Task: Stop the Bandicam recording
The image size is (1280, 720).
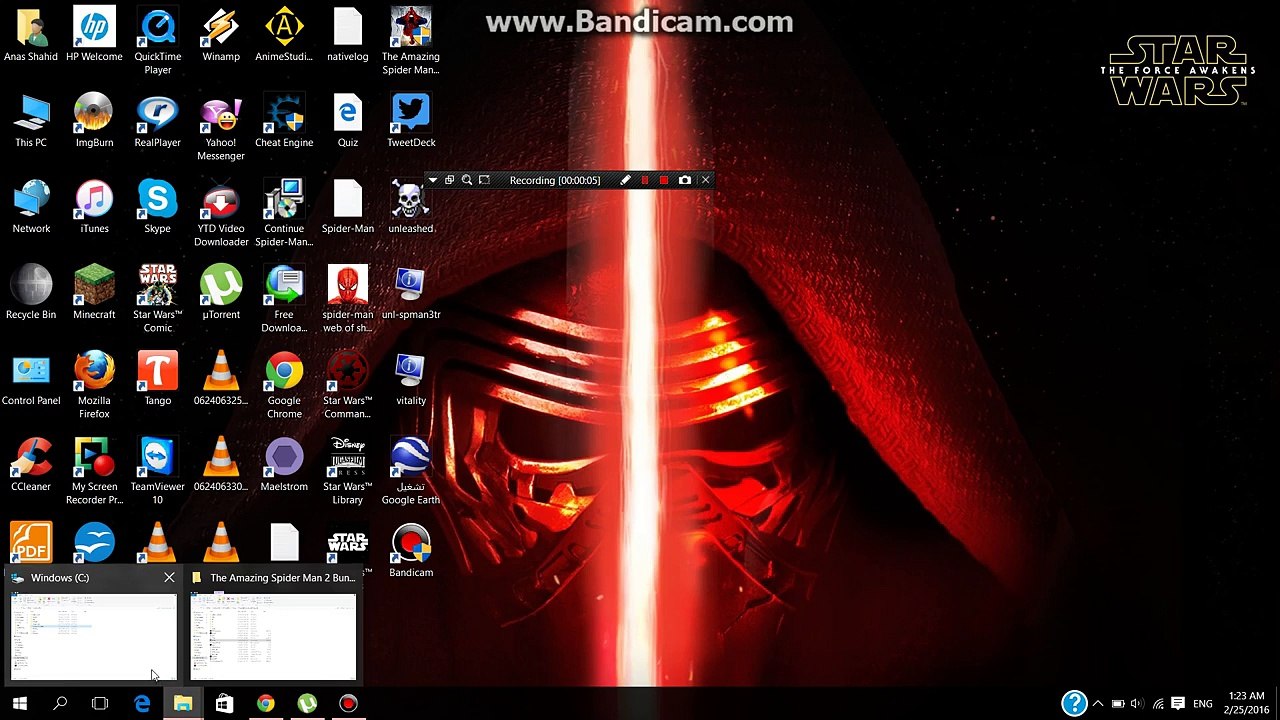Action: pyautogui.click(x=664, y=180)
